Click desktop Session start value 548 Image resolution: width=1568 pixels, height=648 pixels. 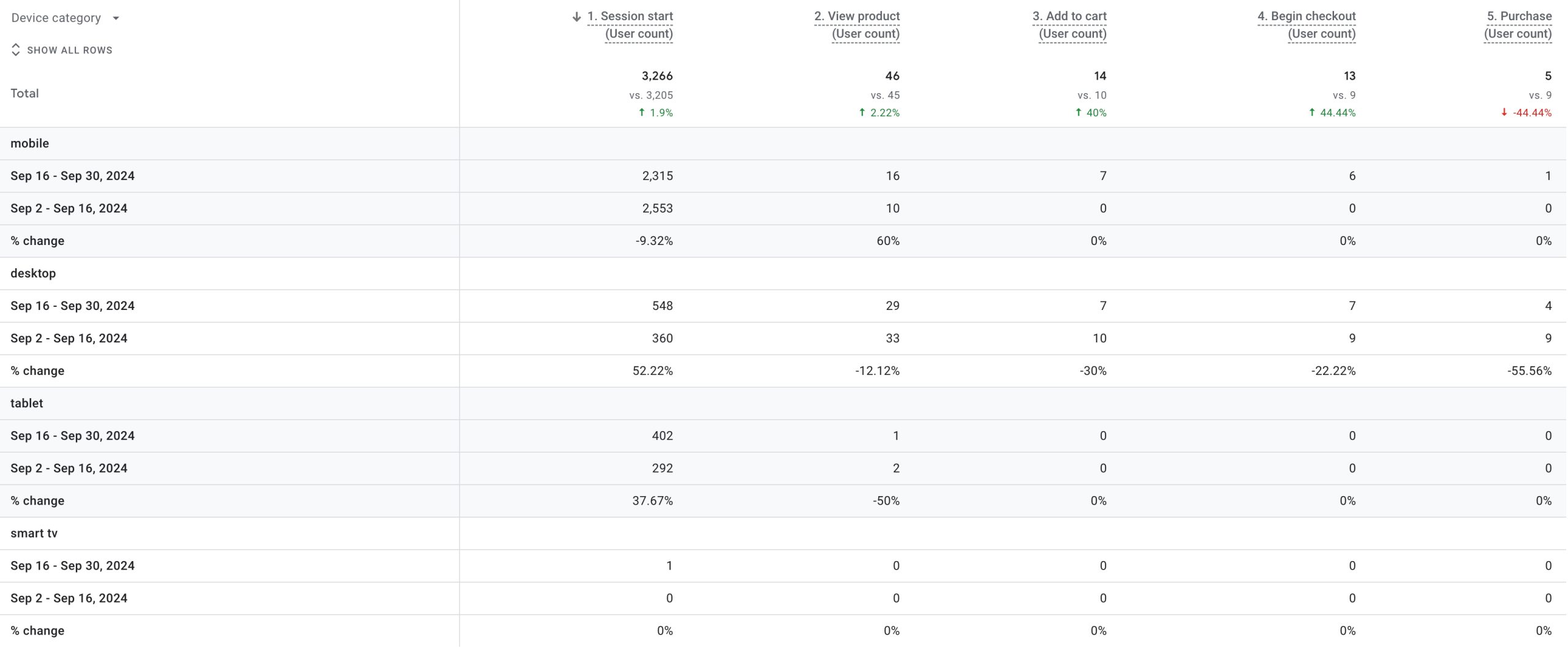pos(662,306)
